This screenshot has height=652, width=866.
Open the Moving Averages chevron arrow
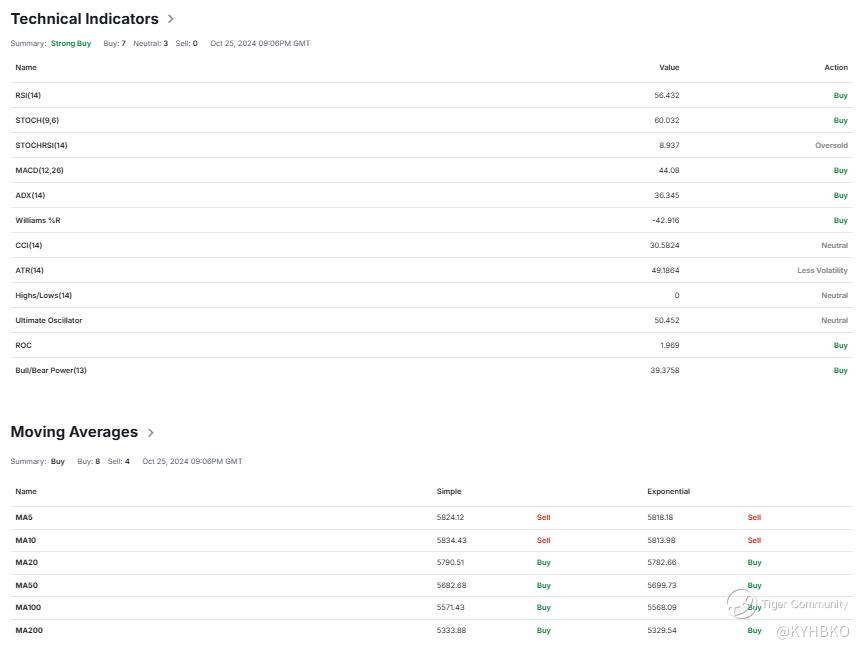(151, 432)
